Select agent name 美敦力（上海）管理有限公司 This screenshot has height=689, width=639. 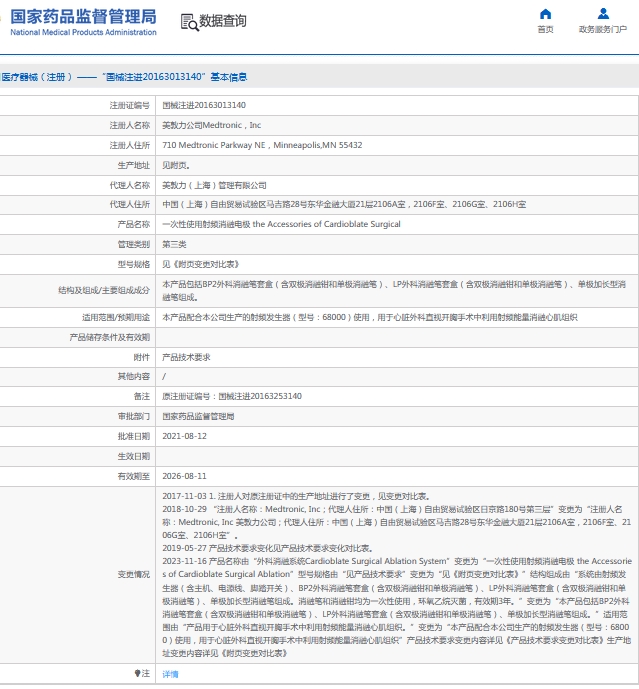tap(214, 185)
